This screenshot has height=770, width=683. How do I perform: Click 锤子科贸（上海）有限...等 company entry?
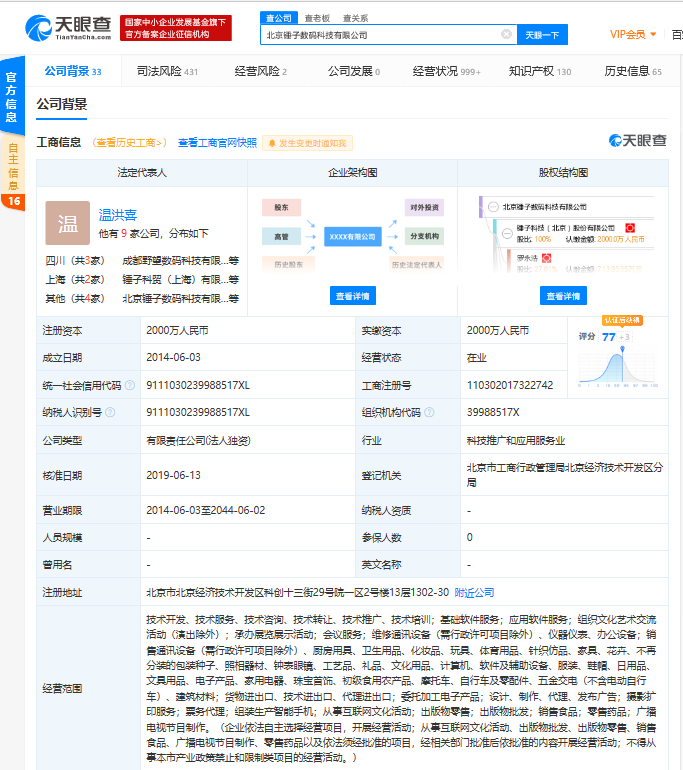(181, 279)
